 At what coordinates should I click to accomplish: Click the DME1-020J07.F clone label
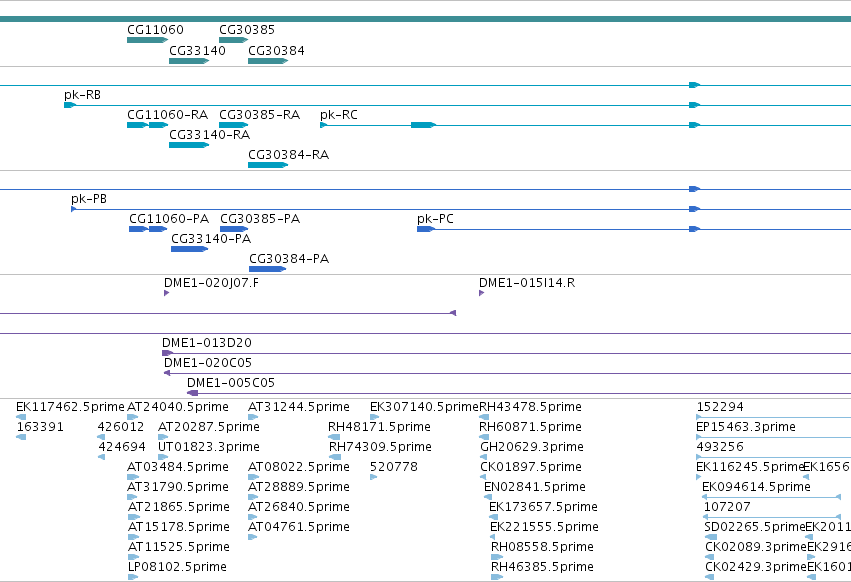[211, 283]
